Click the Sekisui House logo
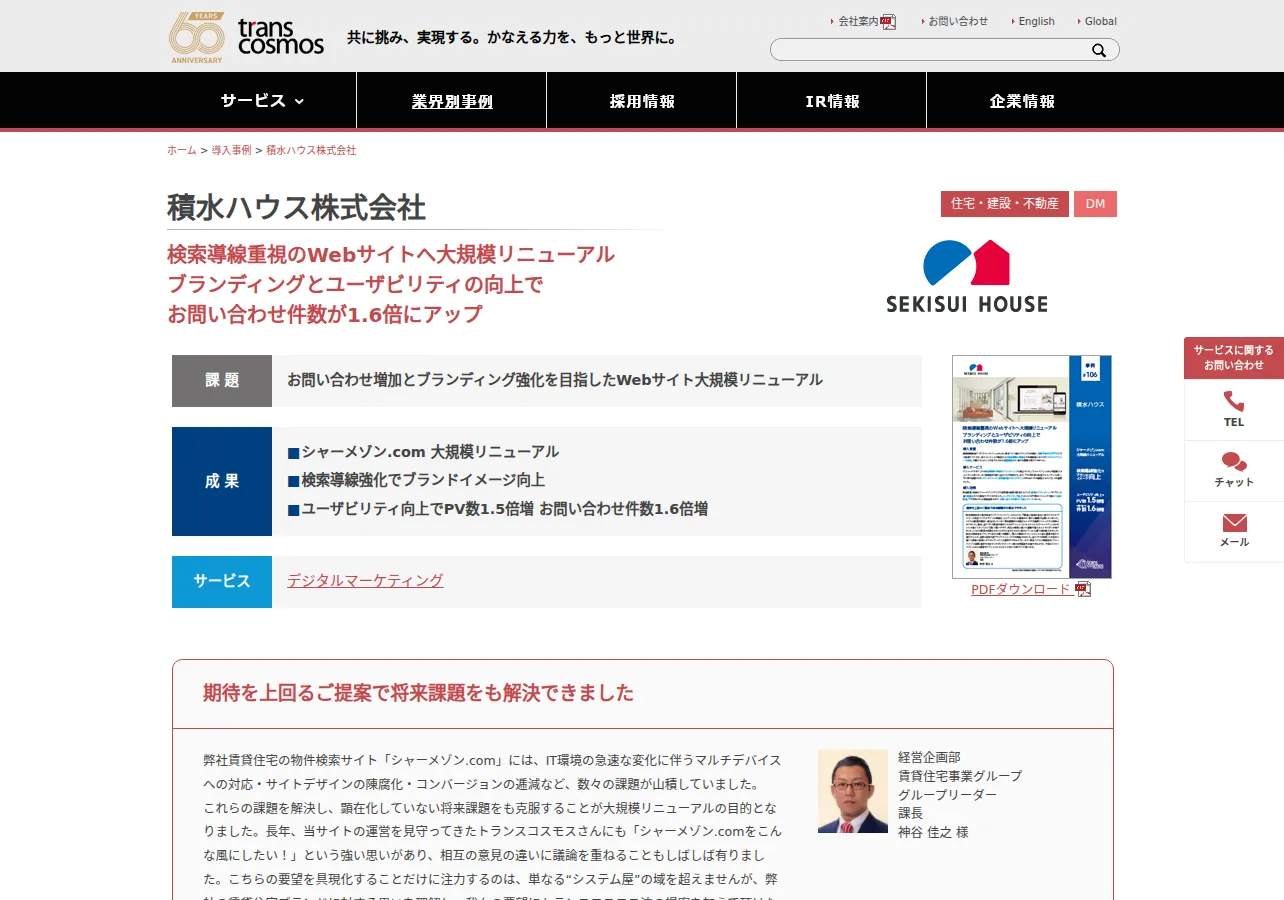The image size is (1284, 900). [967, 276]
